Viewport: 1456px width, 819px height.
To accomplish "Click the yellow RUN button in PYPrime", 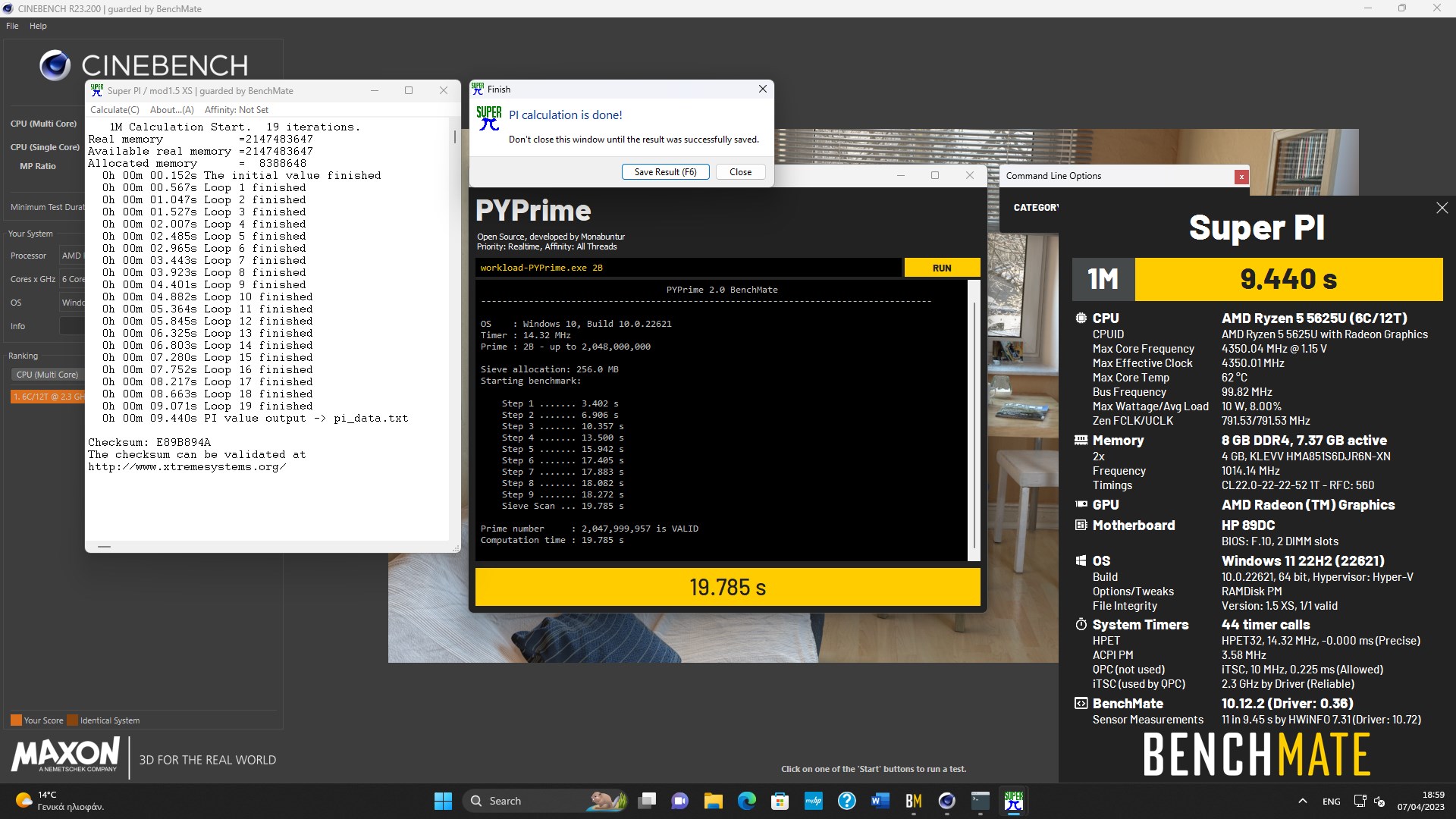I will [942, 268].
